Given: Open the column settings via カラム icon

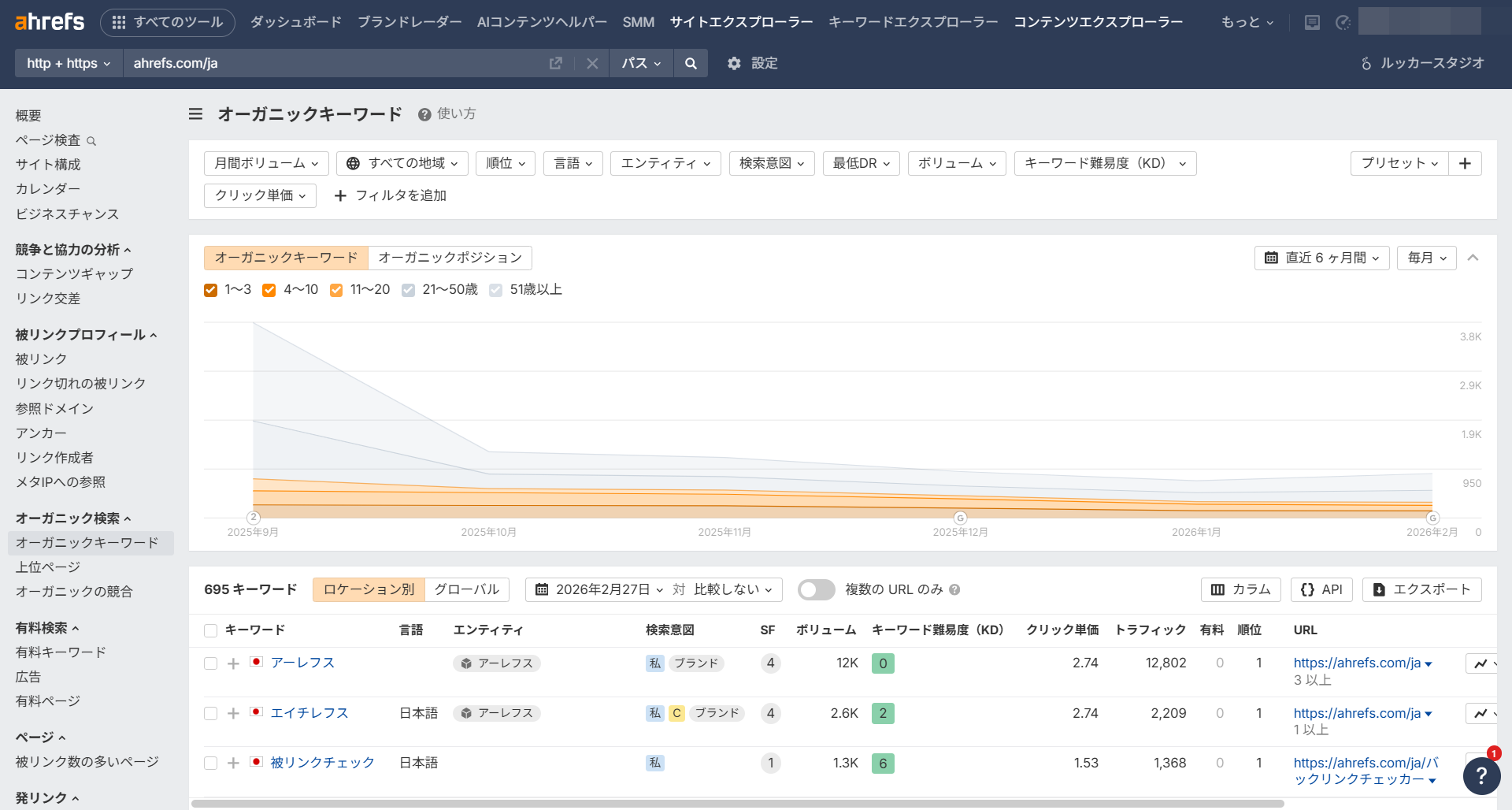Looking at the screenshot, I should (1240, 589).
